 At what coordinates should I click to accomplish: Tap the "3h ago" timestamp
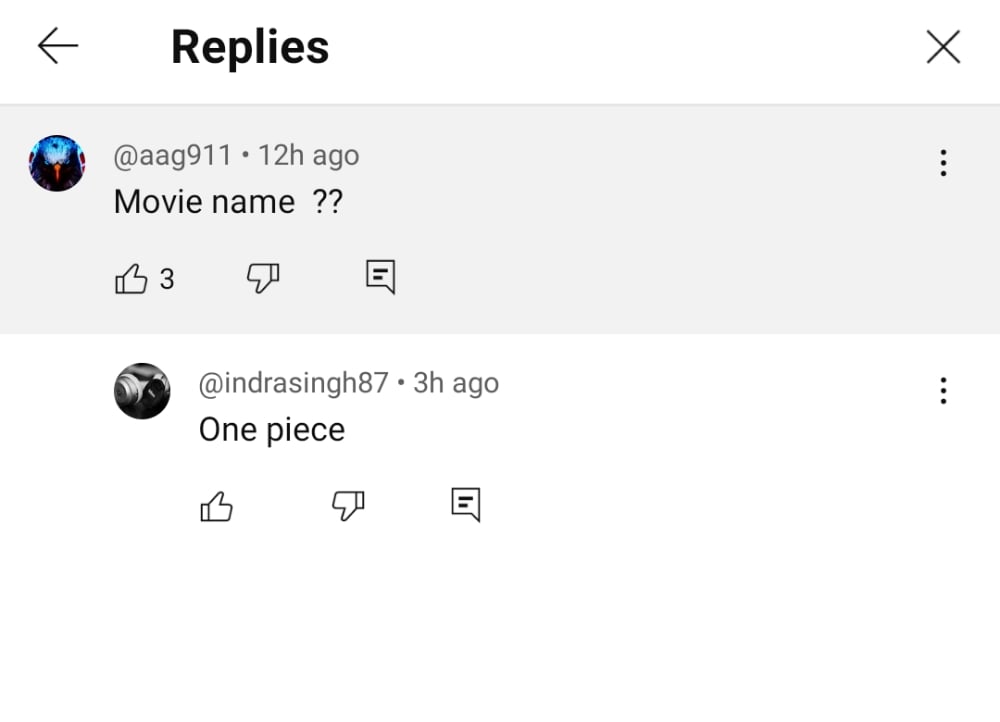pyautogui.click(x=456, y=383)
